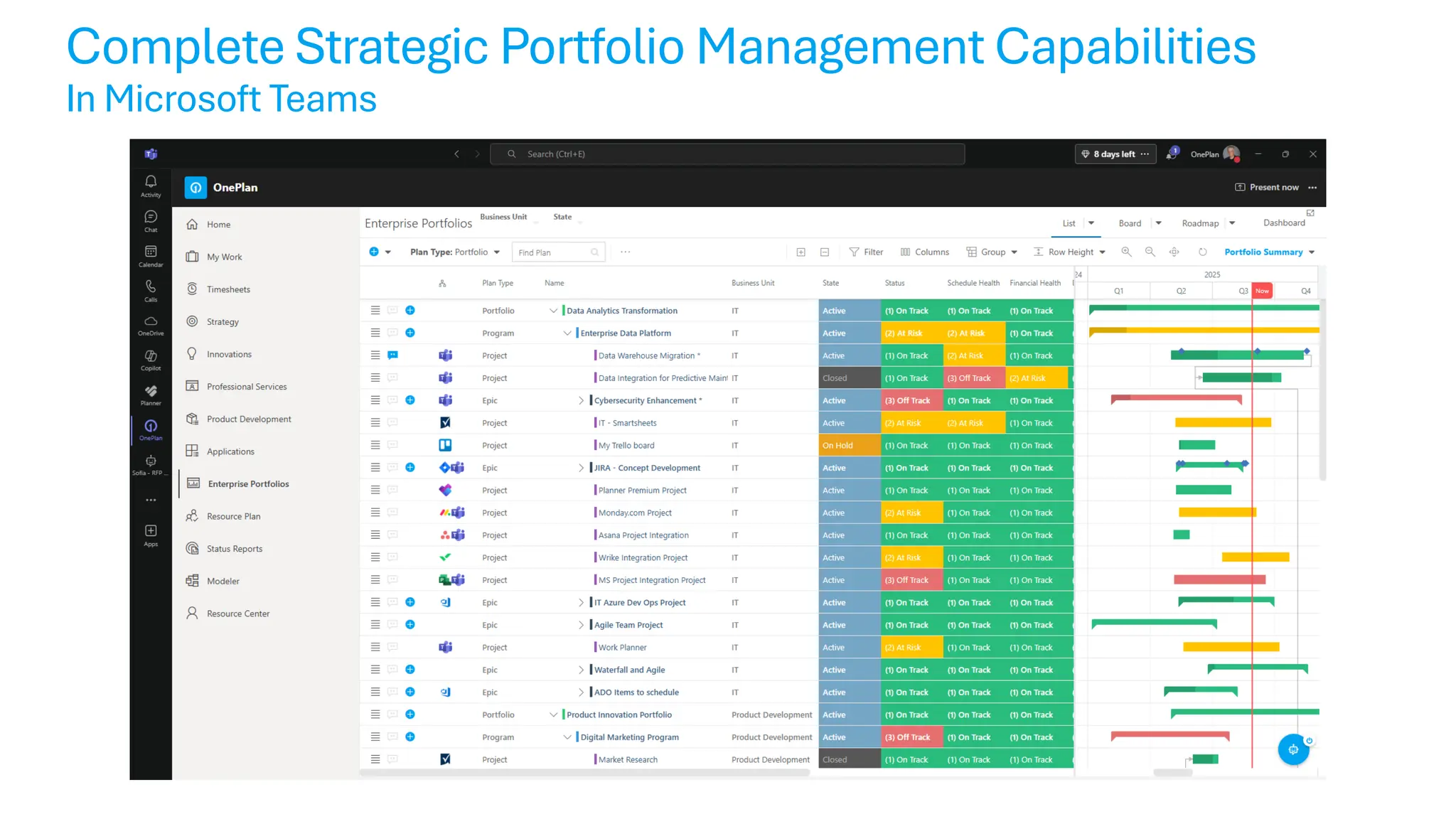
Task: Open the pop-out icon above Dashboard
Action: coord(1310,213)
